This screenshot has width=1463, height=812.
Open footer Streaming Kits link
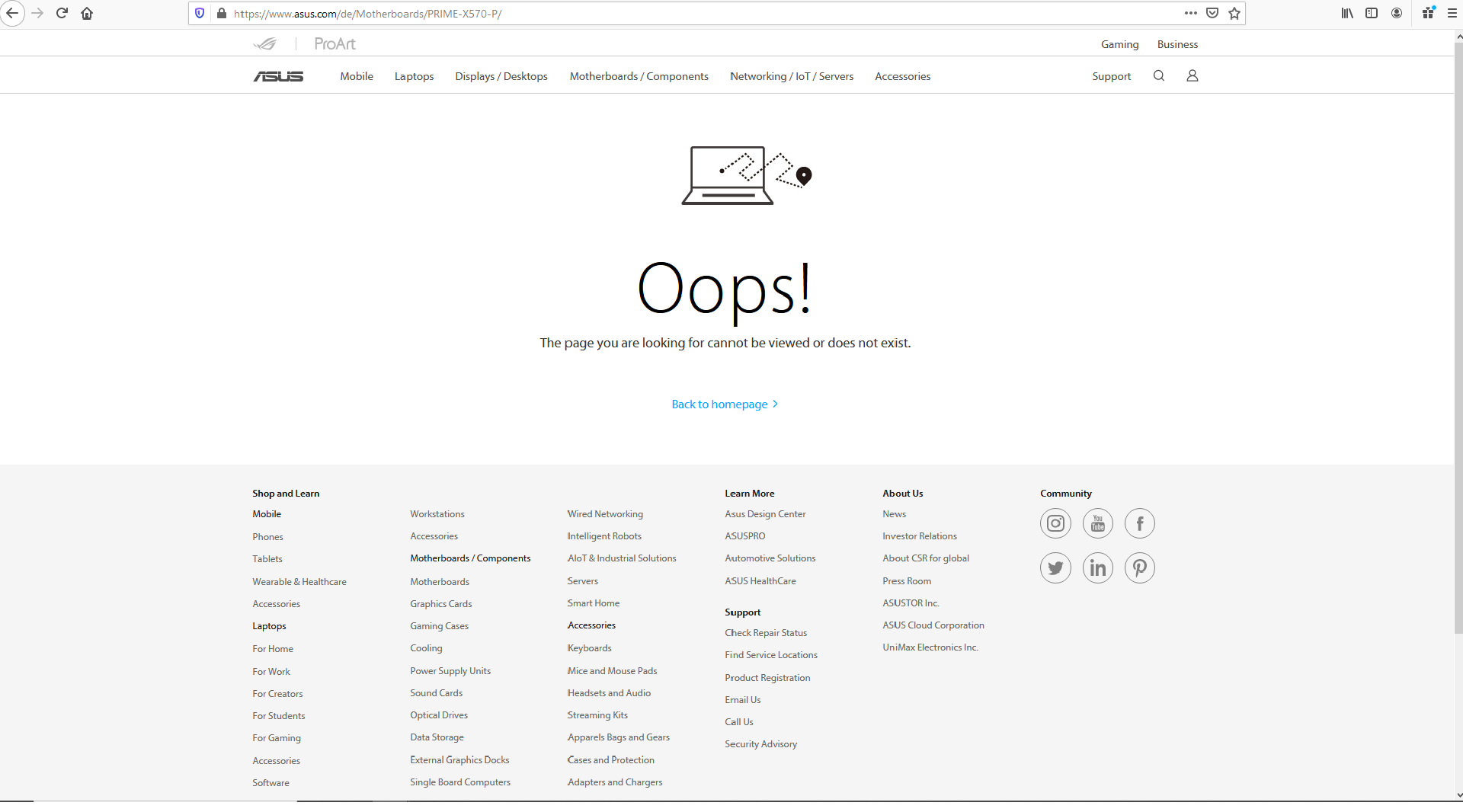tap(597, 714)
